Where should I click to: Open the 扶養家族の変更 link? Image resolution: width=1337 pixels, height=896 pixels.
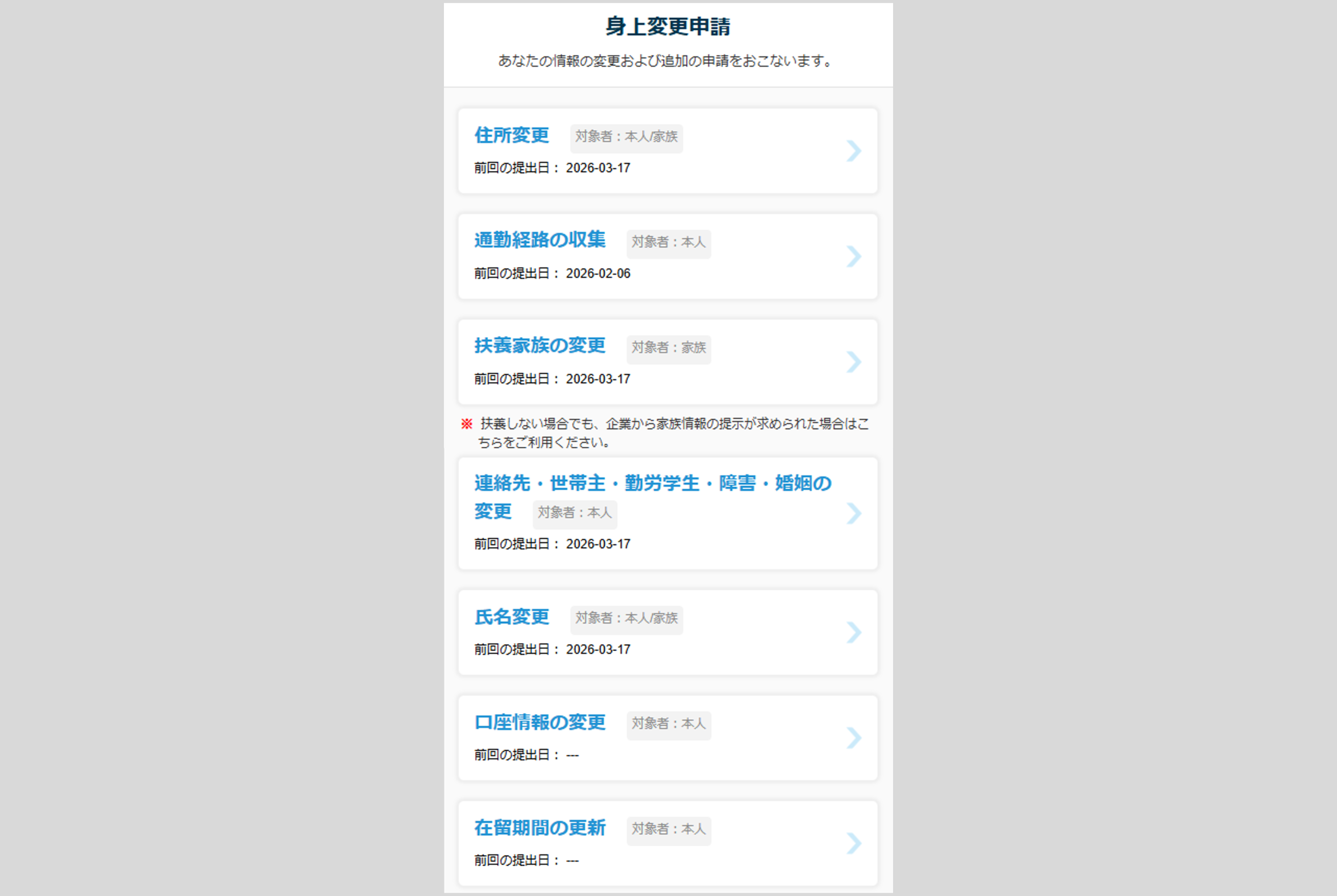tap(540, 346)
